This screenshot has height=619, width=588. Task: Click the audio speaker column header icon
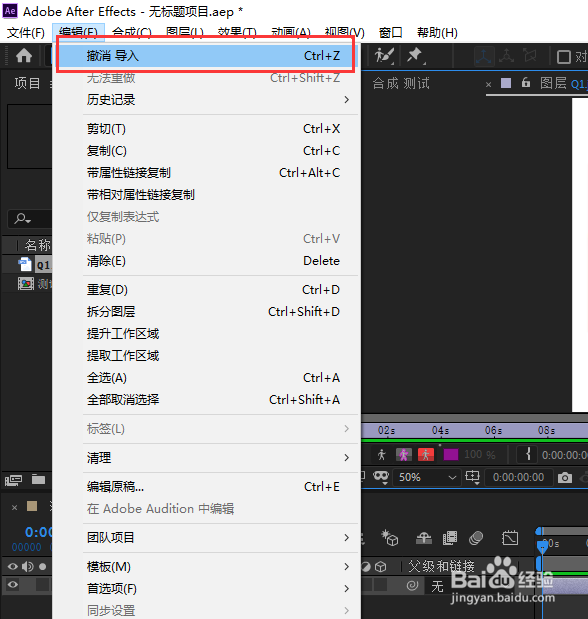click(x=28, y=567)
